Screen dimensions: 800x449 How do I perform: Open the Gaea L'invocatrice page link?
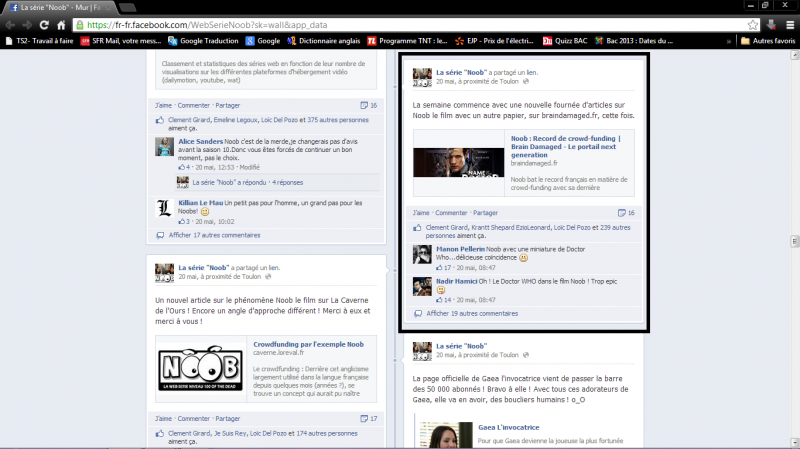509,428
